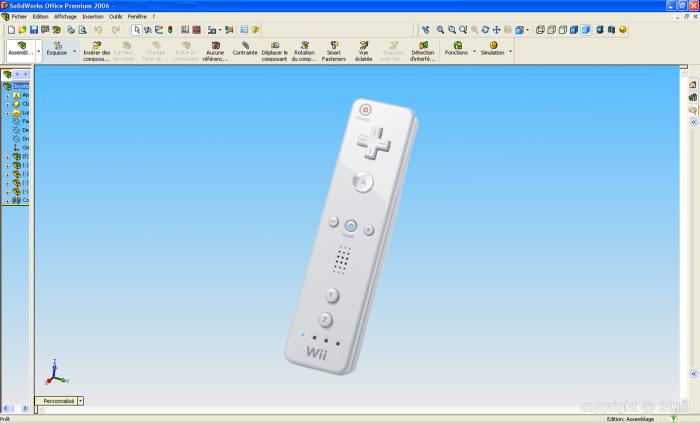Click the New document icon
The height and width of the screenshot is (423, 700).
point(12,30)
